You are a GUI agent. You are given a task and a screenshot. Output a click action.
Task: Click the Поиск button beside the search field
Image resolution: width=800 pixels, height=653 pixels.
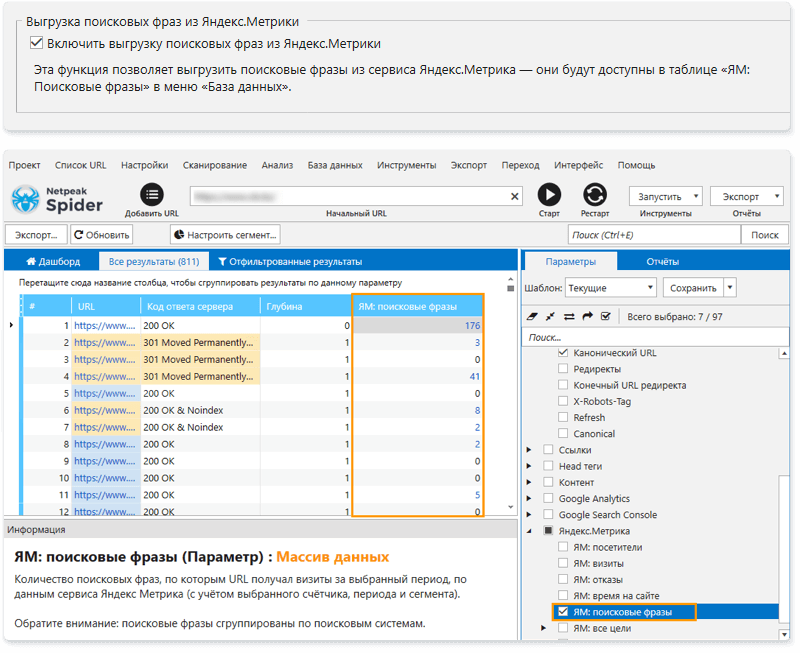coord(764,235)
